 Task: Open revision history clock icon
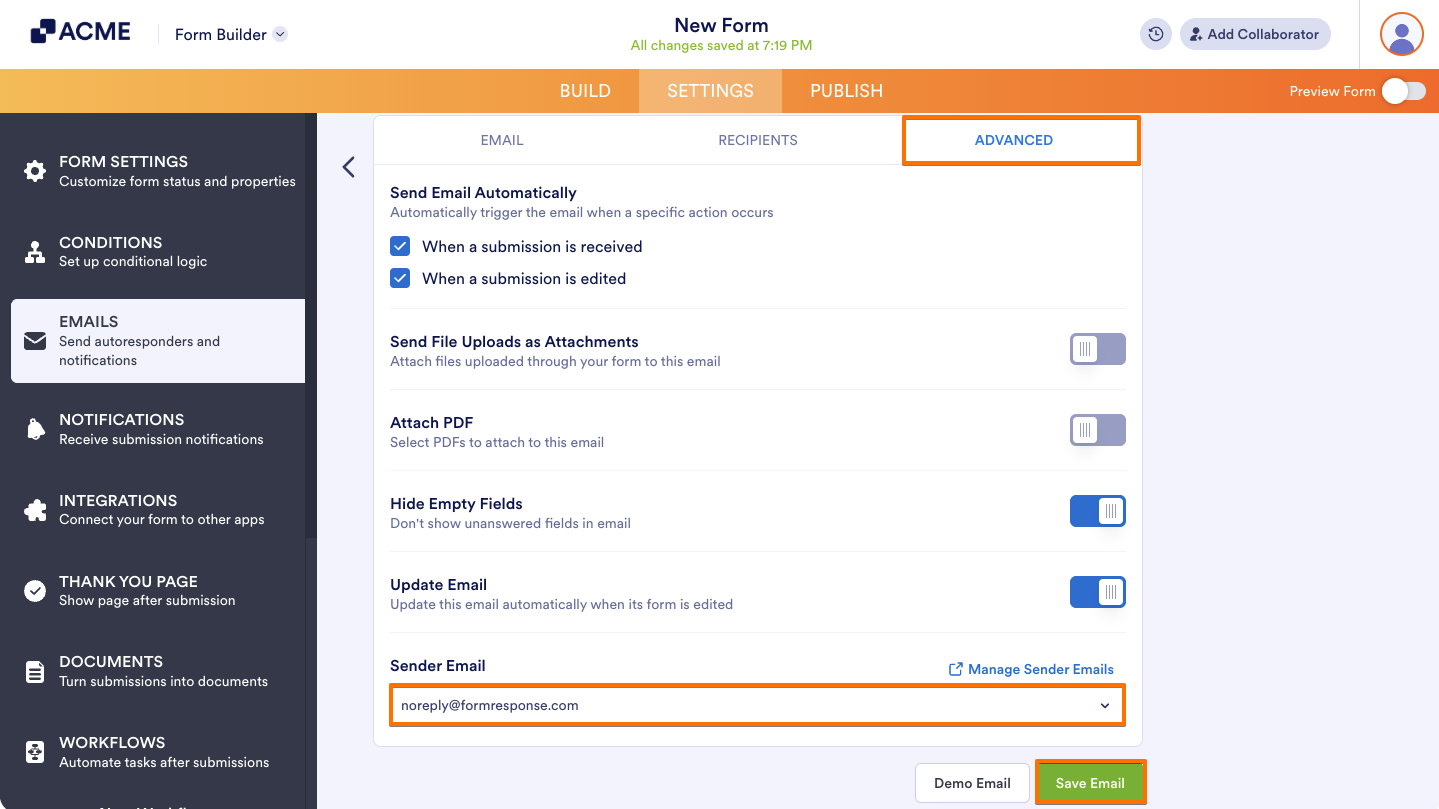click(1156, 34)
